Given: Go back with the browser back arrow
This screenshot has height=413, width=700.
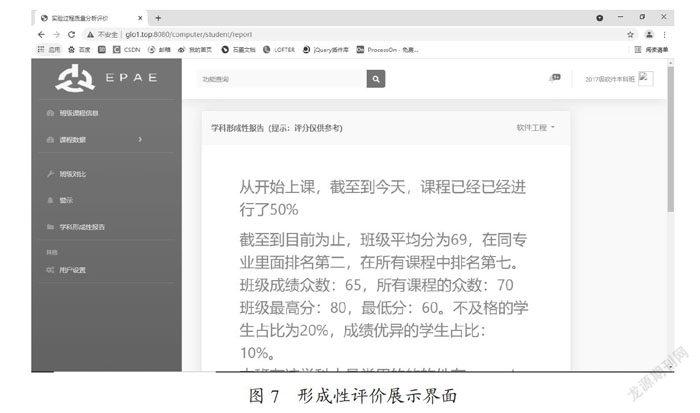Looking at the screenshot, I should coord(42,34).
